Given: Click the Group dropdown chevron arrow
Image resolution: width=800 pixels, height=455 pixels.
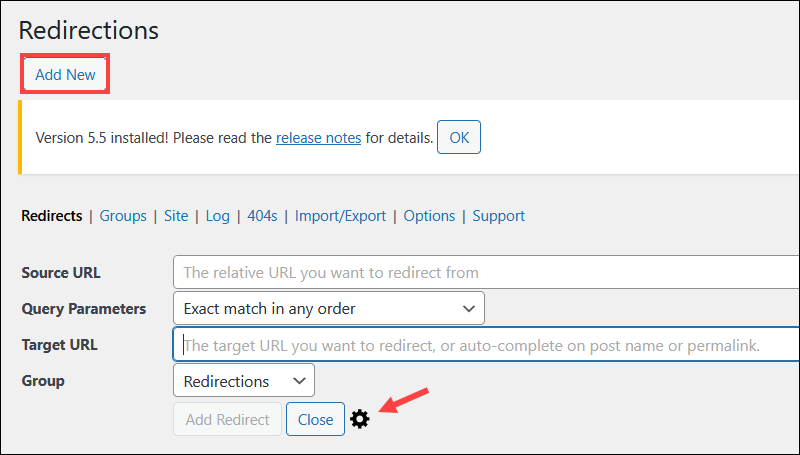Looking at the screenshot, I should tap(298, 381).
